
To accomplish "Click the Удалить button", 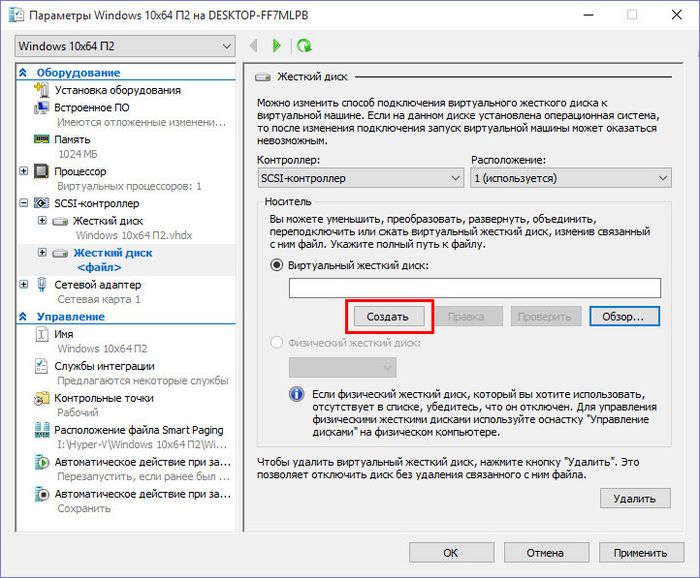I will coord(635,498).
